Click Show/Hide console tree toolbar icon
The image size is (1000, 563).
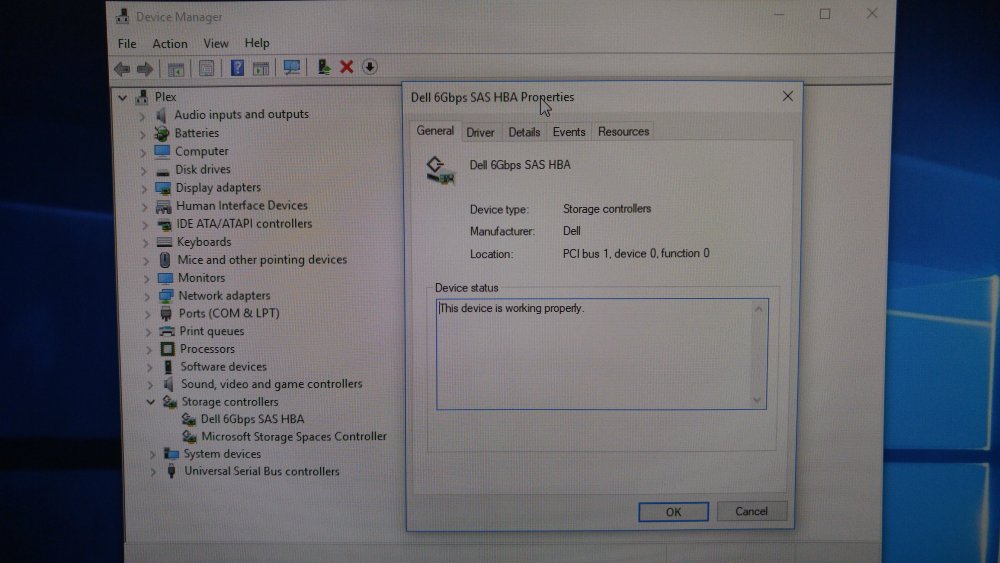coord(175,68)
